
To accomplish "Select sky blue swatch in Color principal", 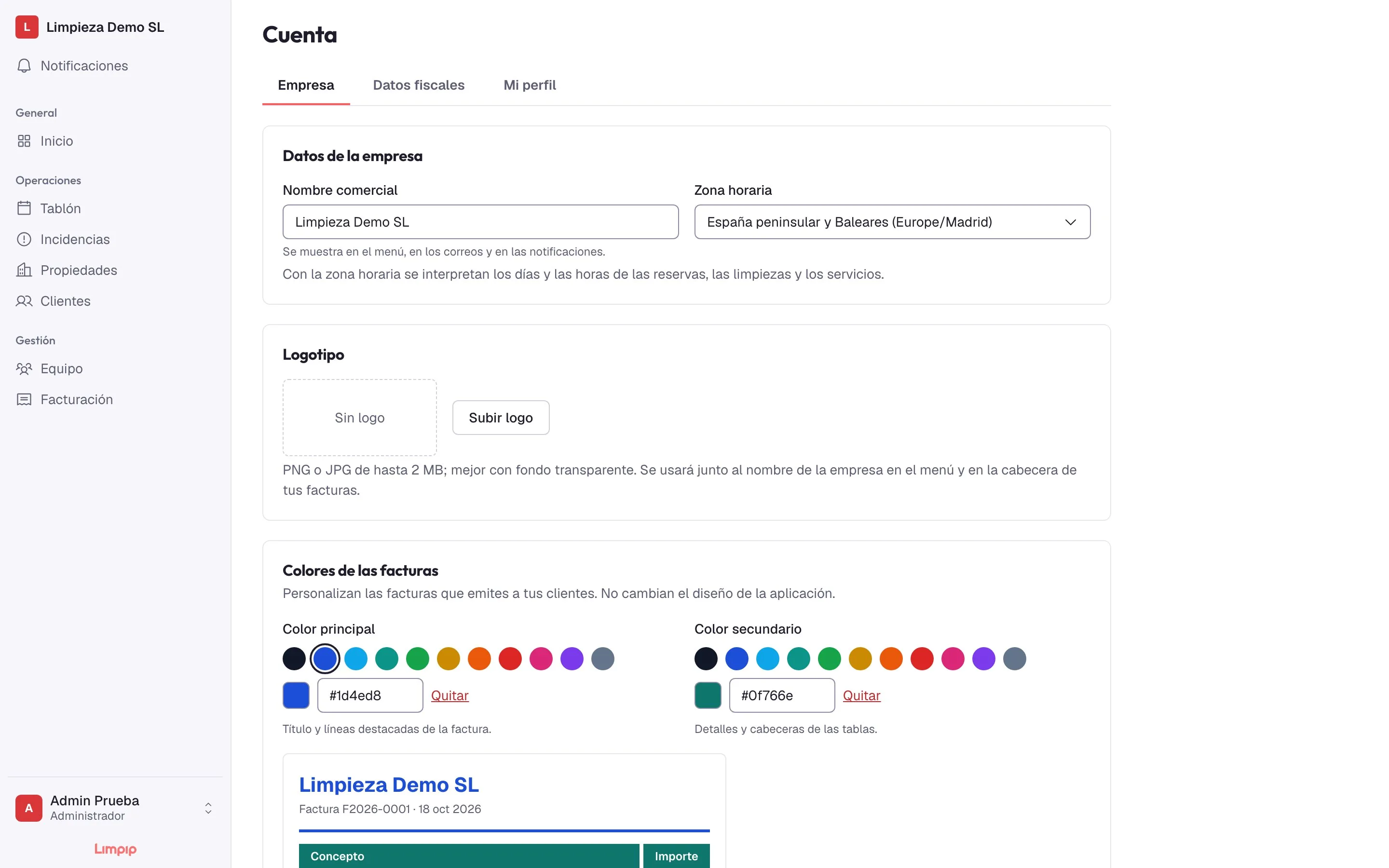I will click(x=356, y=658).
